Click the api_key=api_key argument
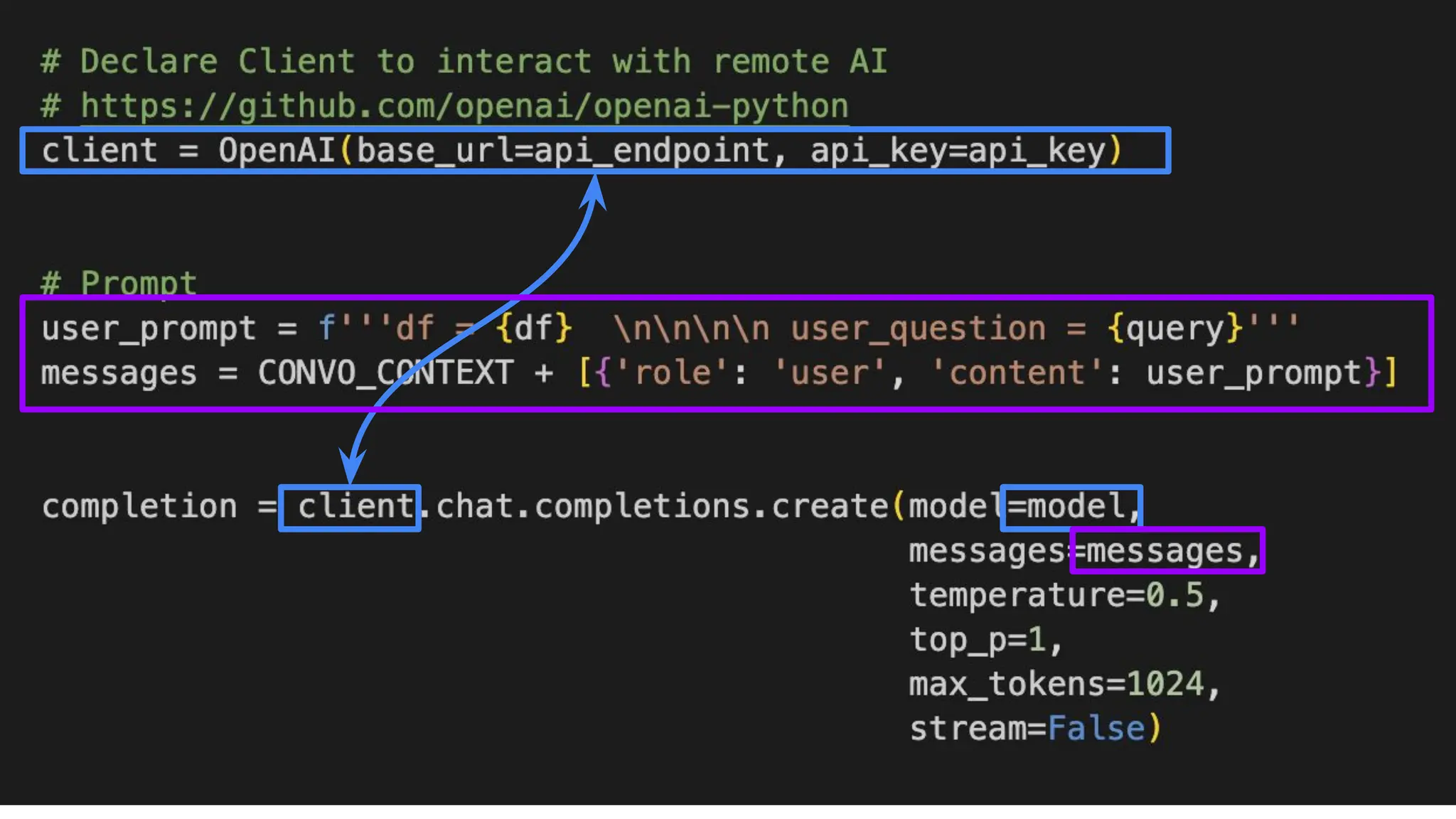 pyautogui.click(x=958, y=151)
